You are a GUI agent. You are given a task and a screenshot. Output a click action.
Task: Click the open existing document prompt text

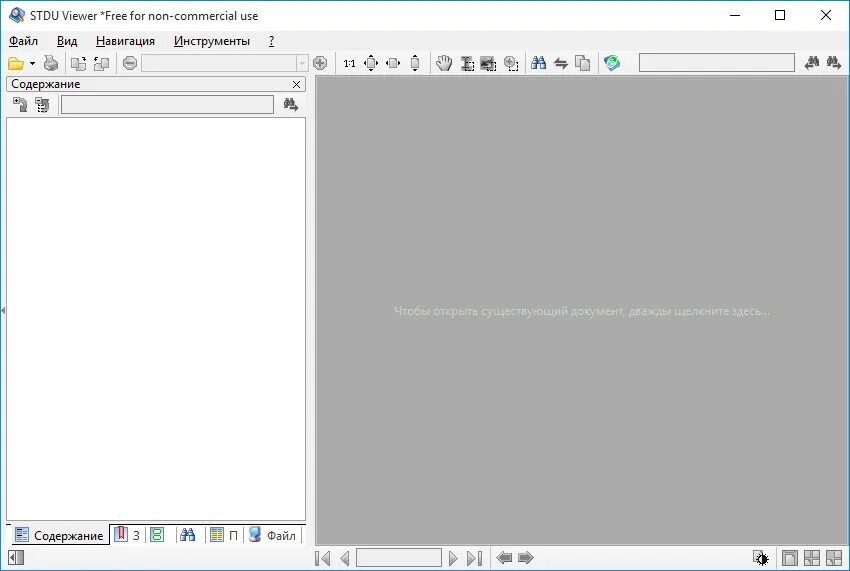tap(582, 311)
